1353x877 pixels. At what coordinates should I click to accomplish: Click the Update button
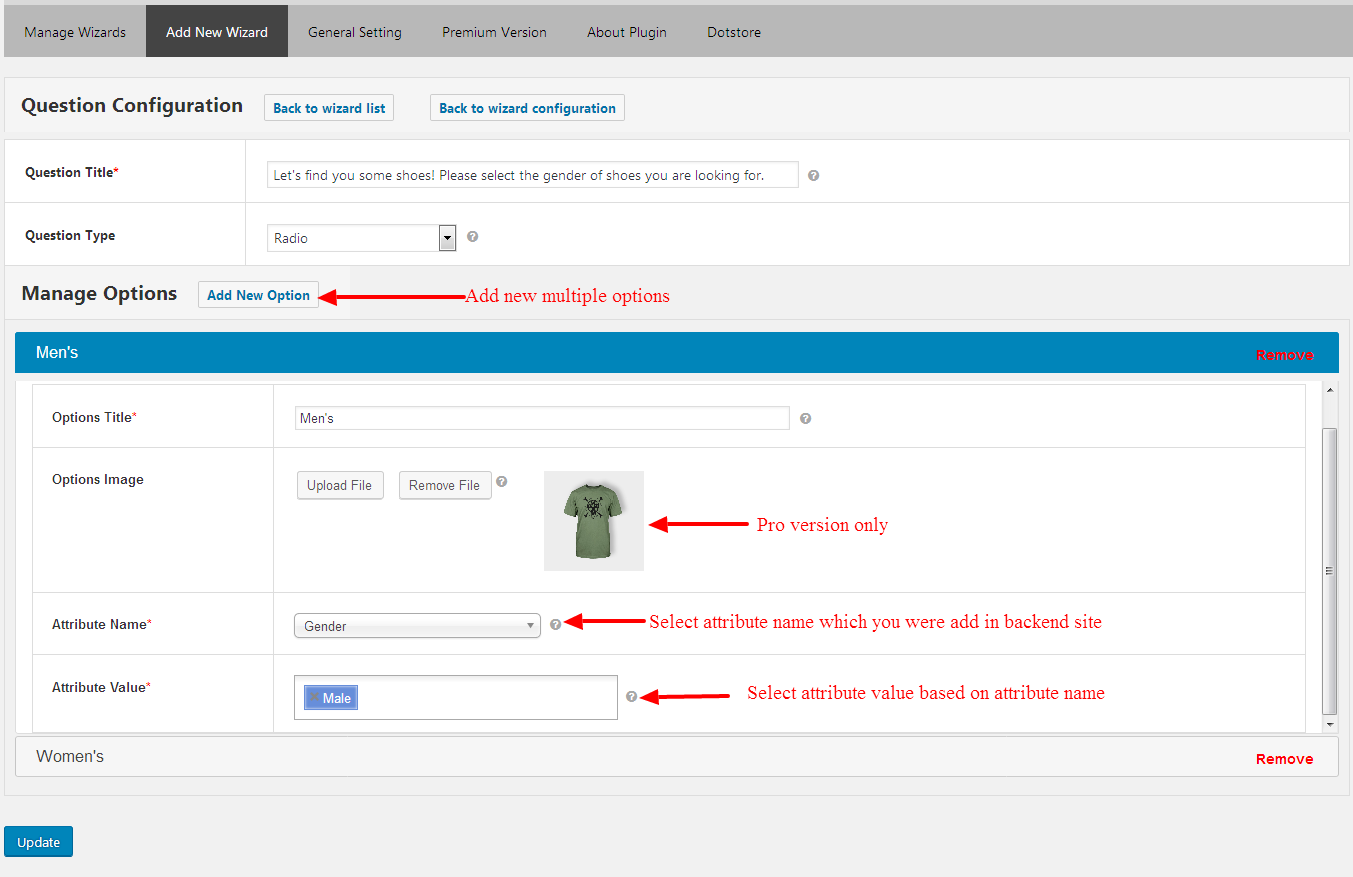[38, 842]
